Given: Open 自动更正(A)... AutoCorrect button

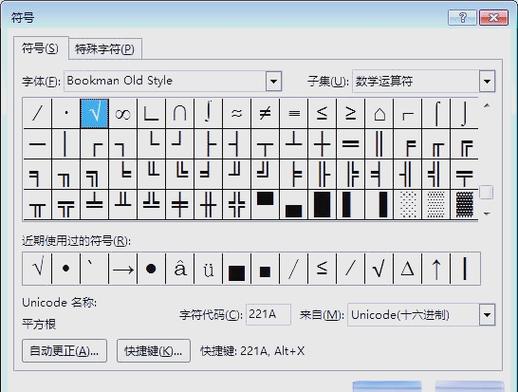Looking at the screenshot, I should (x=64, y=351).
